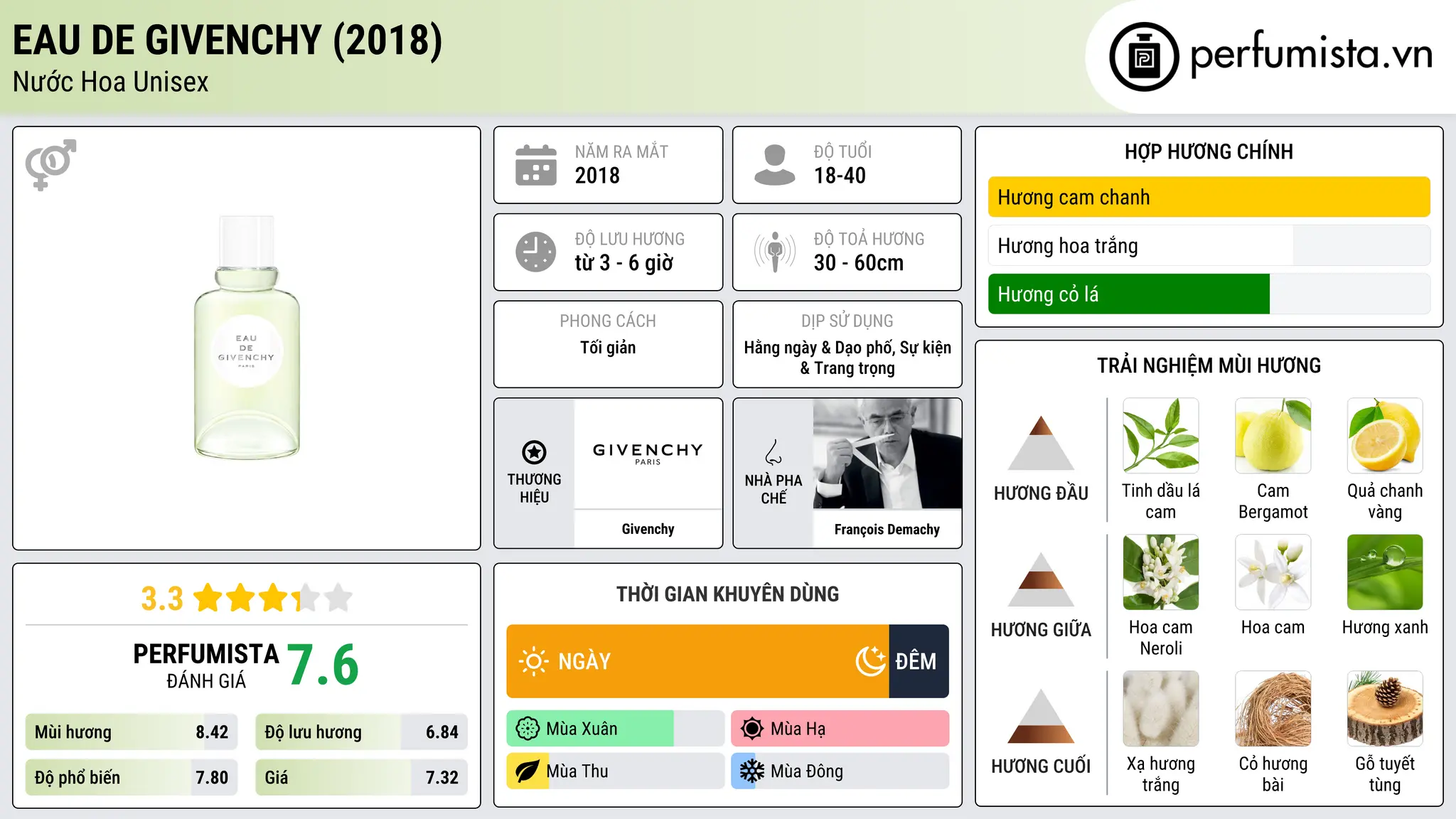Click the orange Ngày daytime bar

point(697,661)
